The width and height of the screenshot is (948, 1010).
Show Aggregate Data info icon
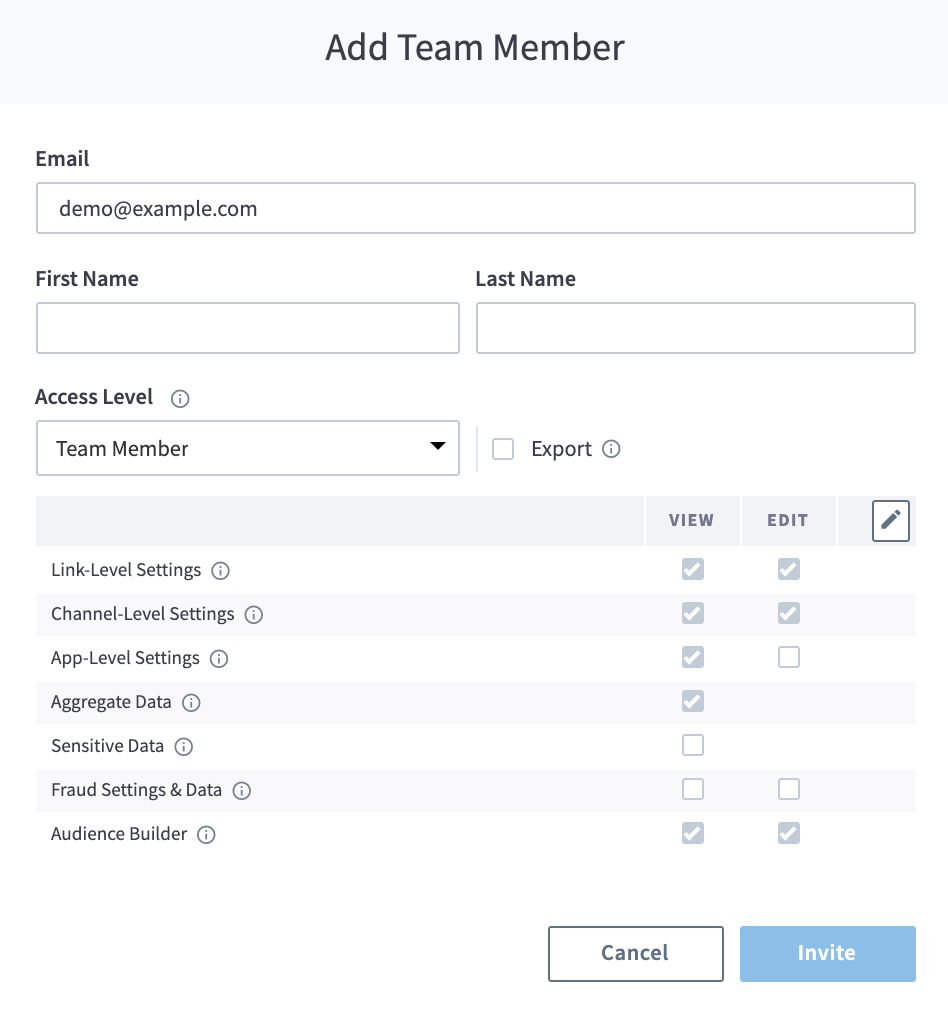click(x=191, y=703)
